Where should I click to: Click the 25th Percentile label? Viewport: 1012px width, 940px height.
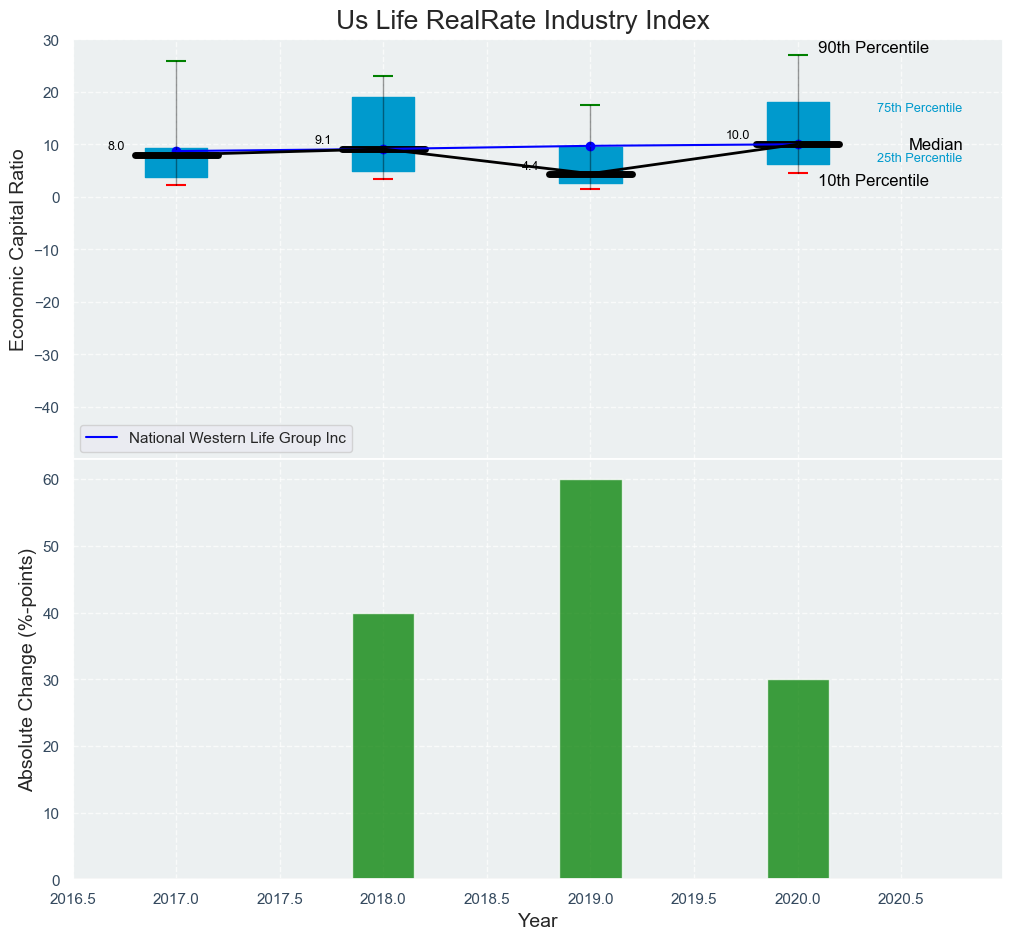919,158
